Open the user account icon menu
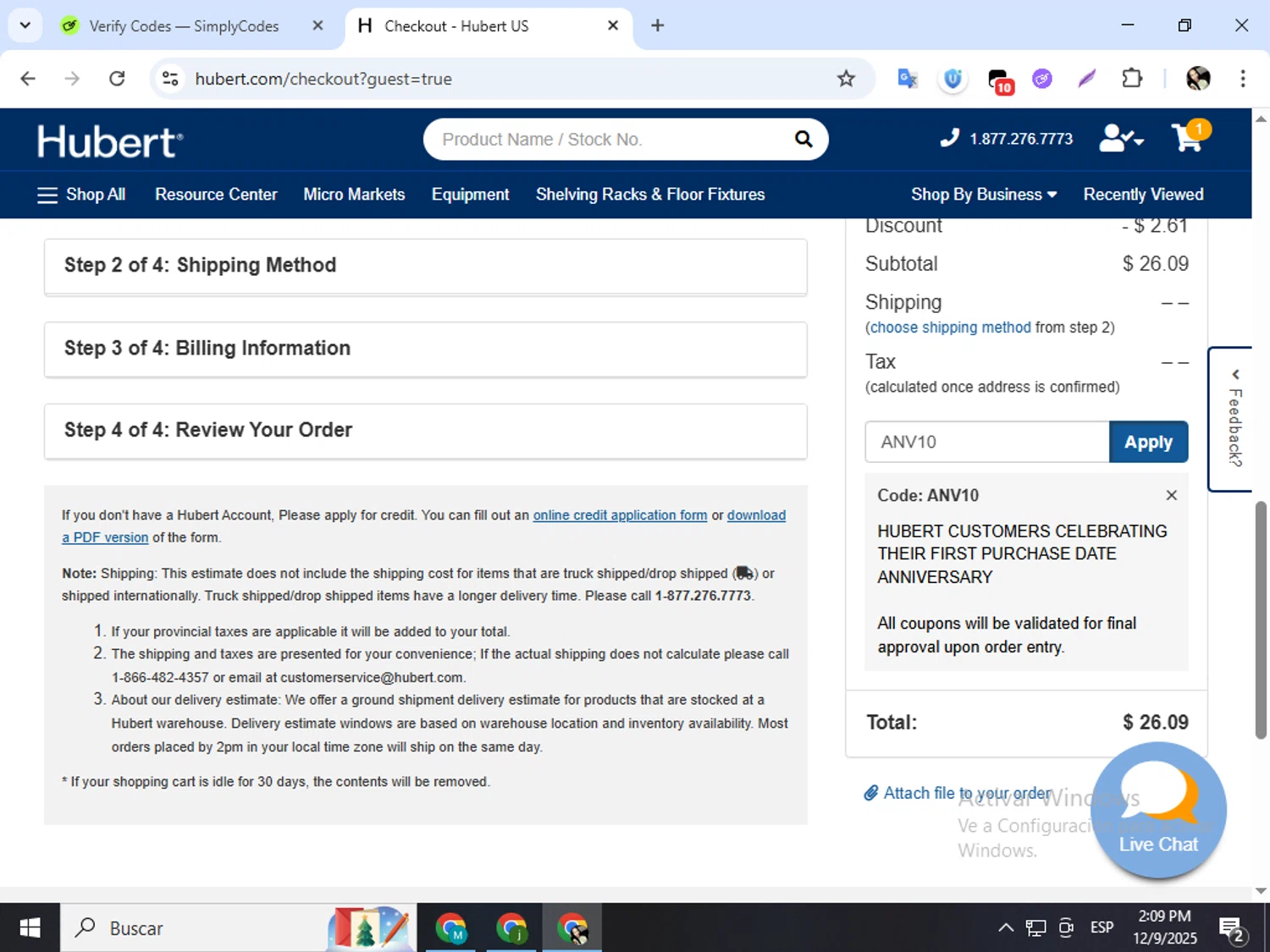Image resolution: width=1270 pixels, height=952 pixels. coord(1120,138)
